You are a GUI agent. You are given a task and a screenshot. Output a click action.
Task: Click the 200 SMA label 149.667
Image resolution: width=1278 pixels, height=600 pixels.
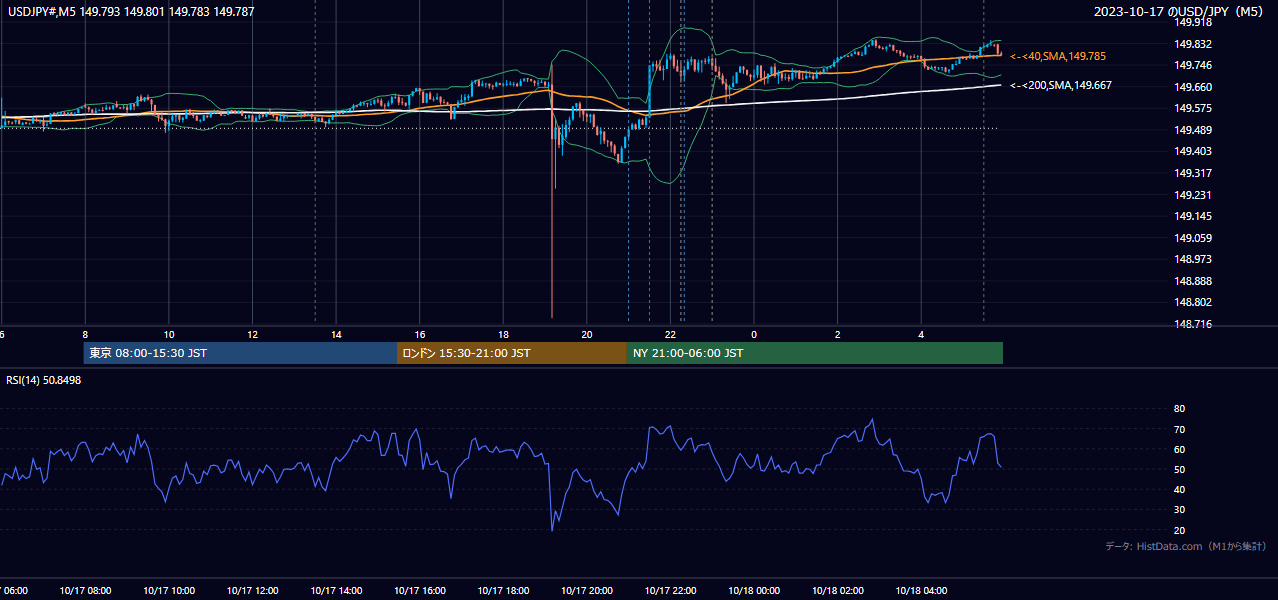click(1061, 86)
